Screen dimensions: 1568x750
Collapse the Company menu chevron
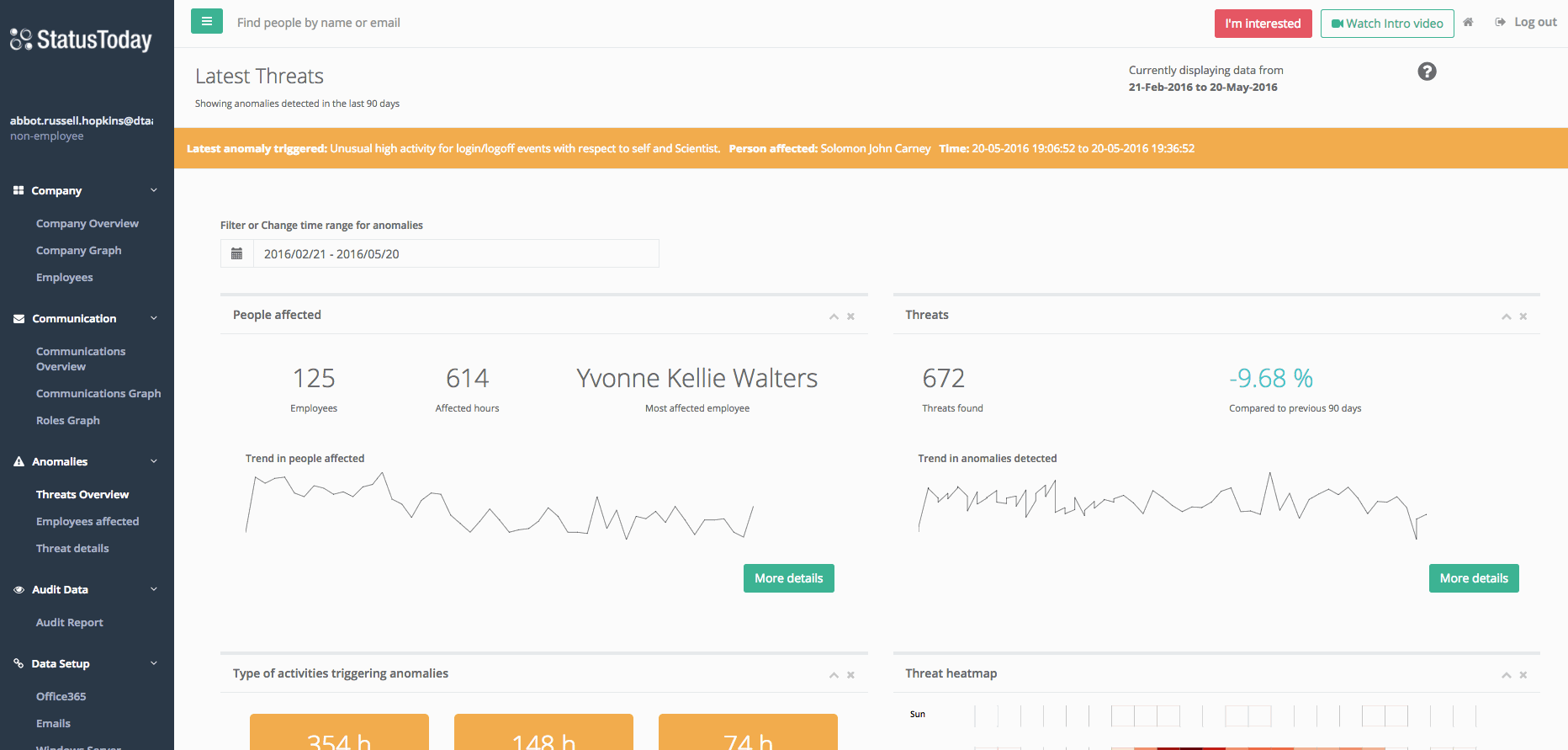[154, 190]
